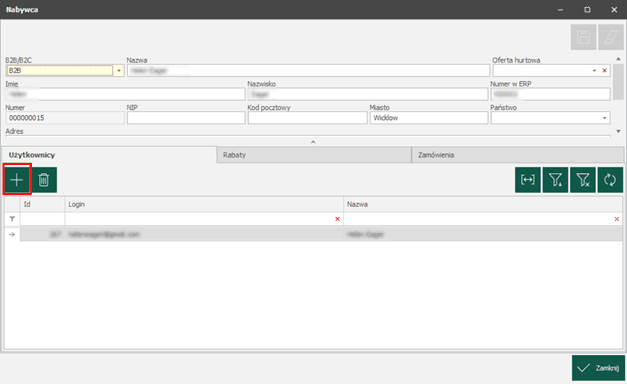Image resolution: width=627 pixels, height=384 pixels.
Task: Click the form's vertical scrollbar thumb
Action: pos(618,82)
